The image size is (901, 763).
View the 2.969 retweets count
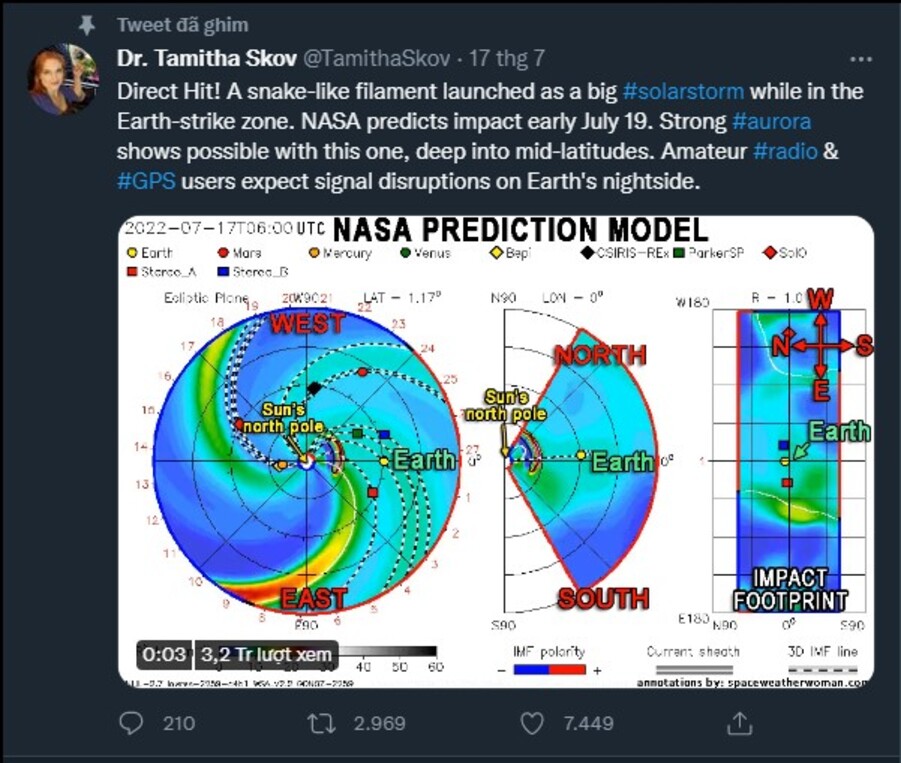tap(379, 723)
